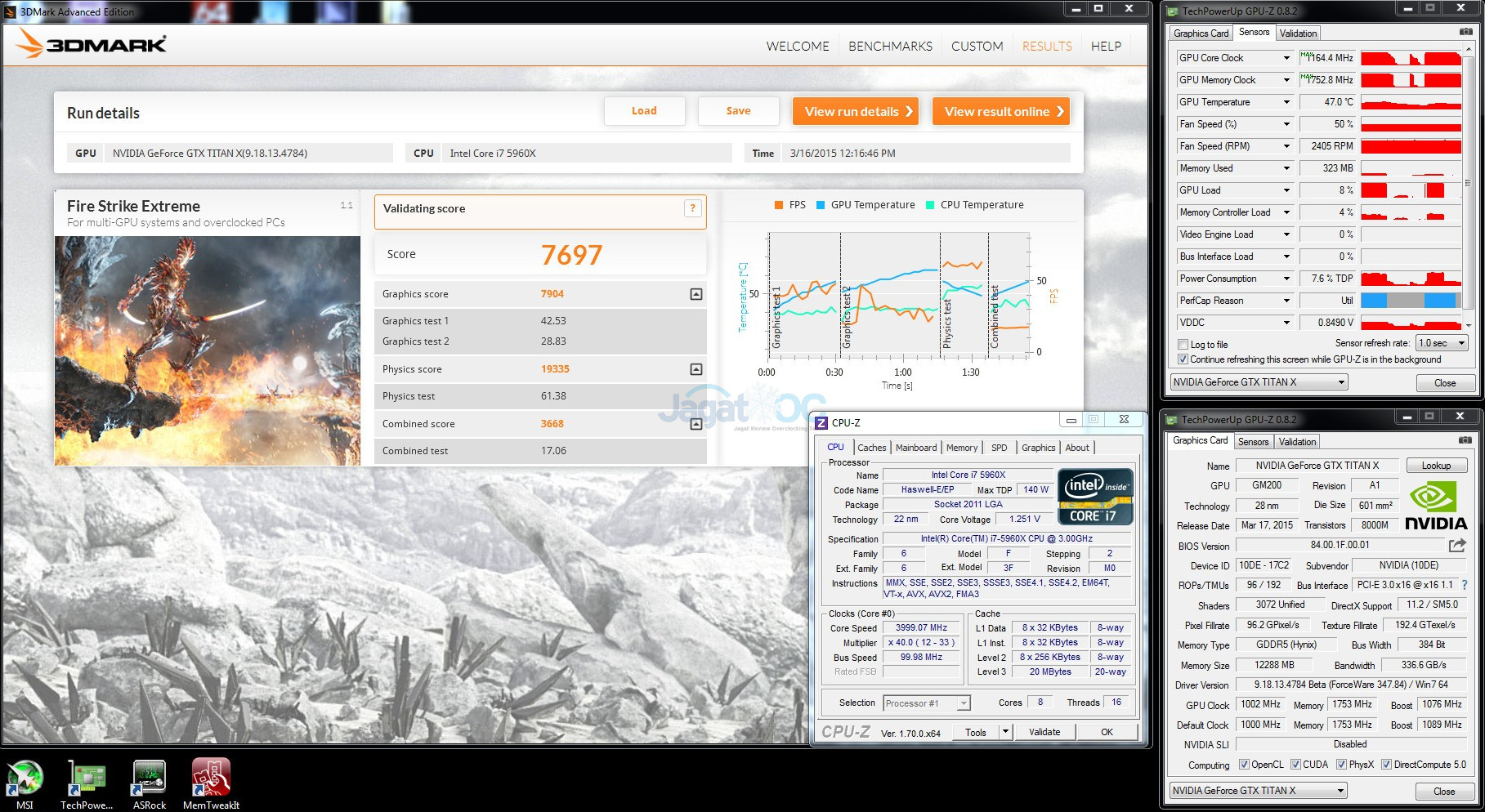Viewport: 1485px width, 812px height.
Task: Click the help question mark on Validating score
Action: 692,208
